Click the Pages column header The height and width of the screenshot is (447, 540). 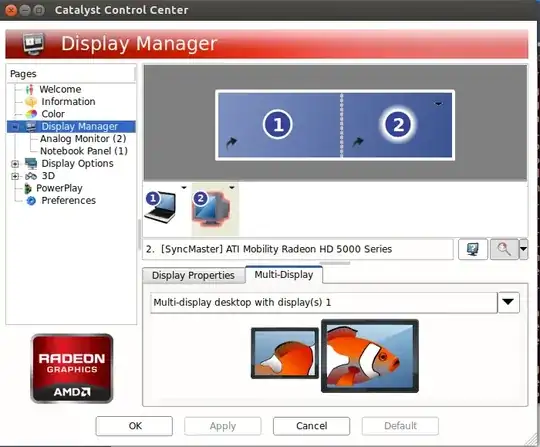[71, 74]
